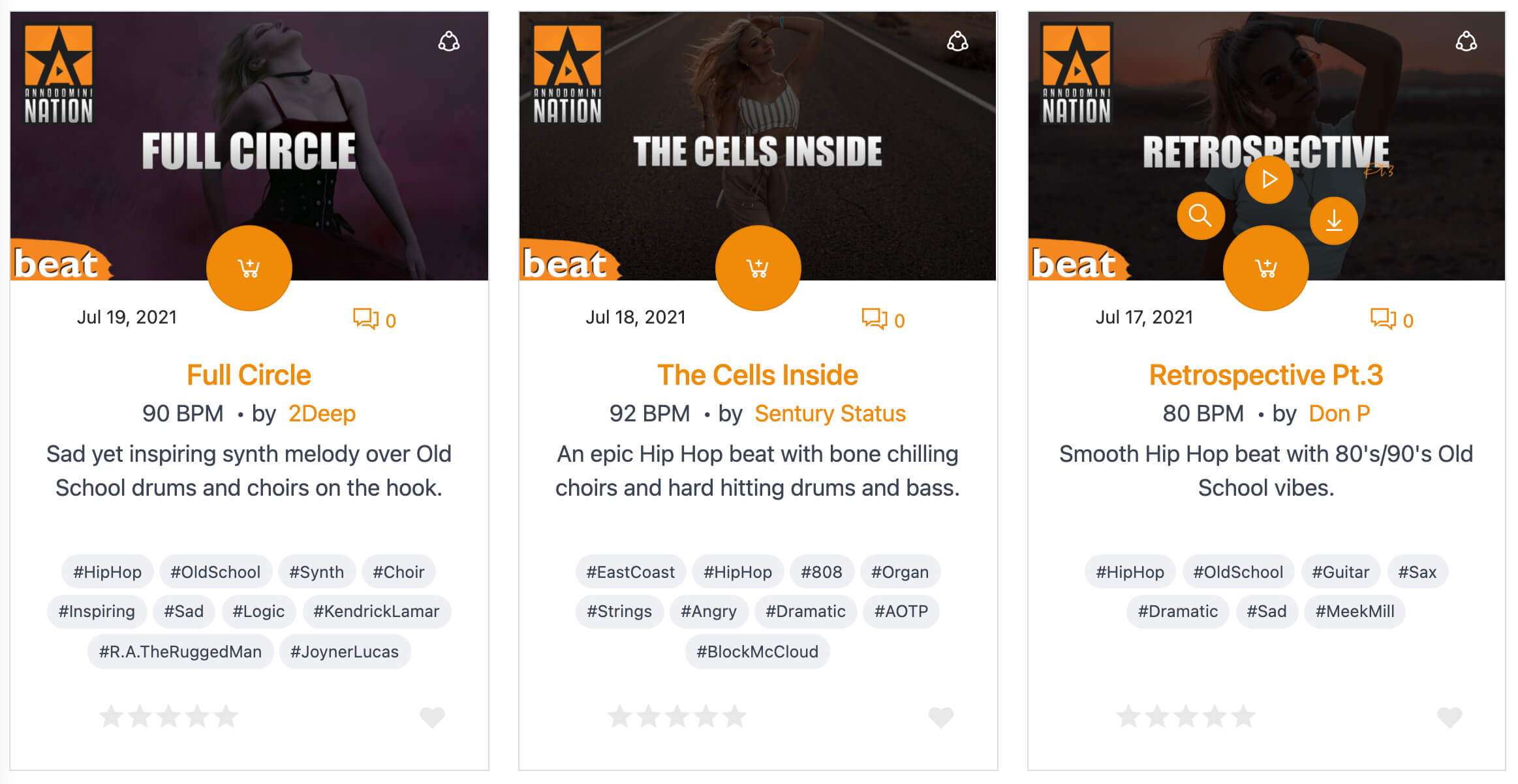Viewport: 1518px width, 784px height.
Task: Add Full Circle beat to cart
Action: pos(249,267)
